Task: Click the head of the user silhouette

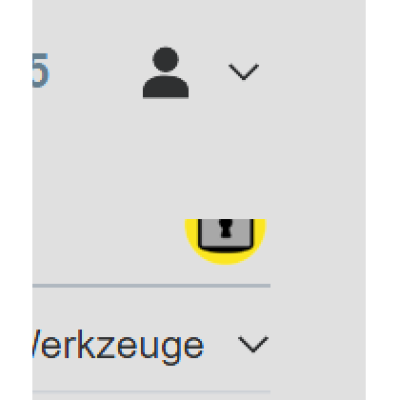Action: click(x=166, y=59)
